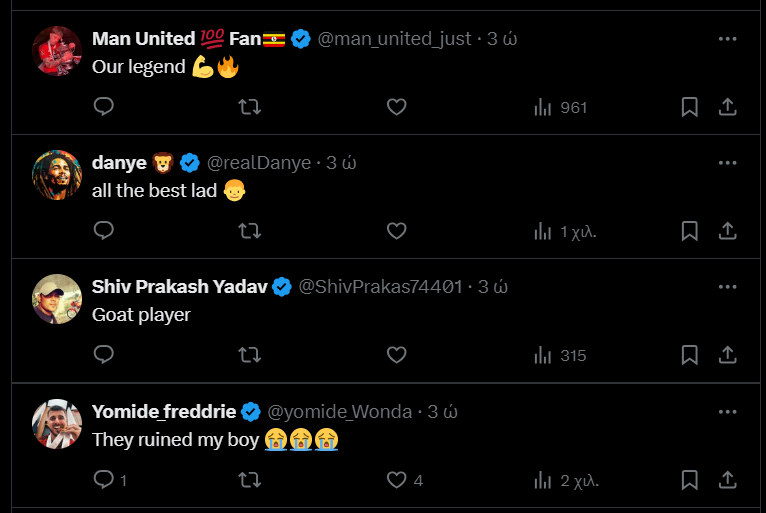Open more options menu on danye's tweet
Image resolution: width=766 pixels, height=513 pixels.
pyautogui.click(x=727, y=163)
